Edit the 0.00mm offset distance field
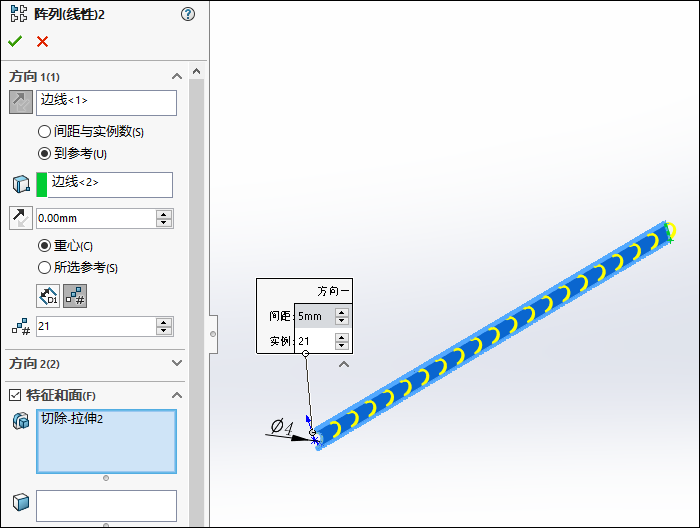Viewport: 700px width, 528px height. click(96, 218)
